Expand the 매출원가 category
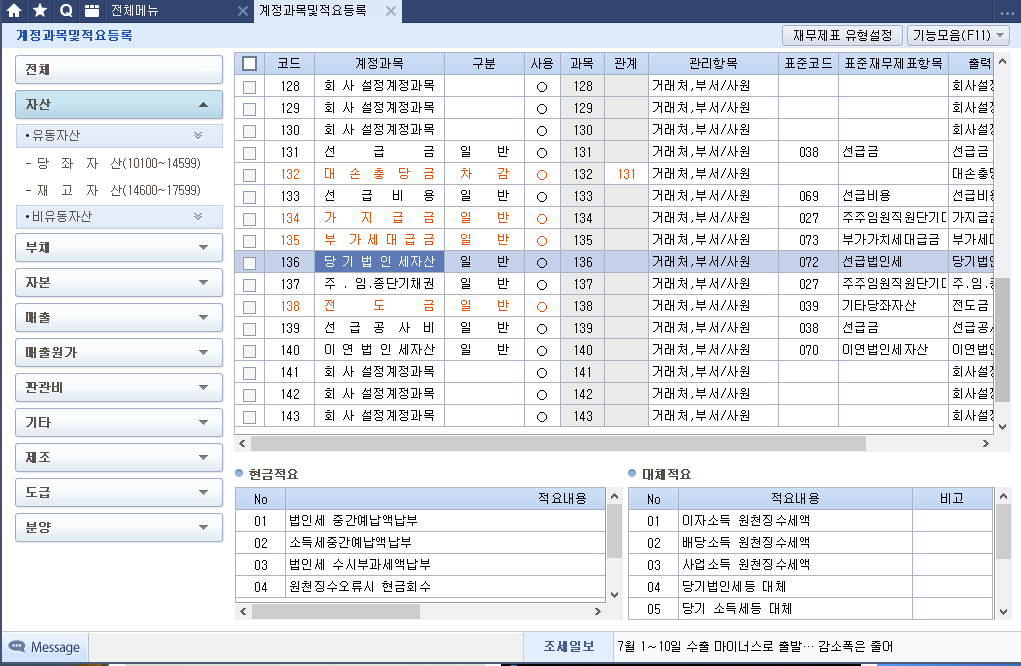Viewport: 1021px width, 666px height. pyautogui.click(x=119, y=352)
